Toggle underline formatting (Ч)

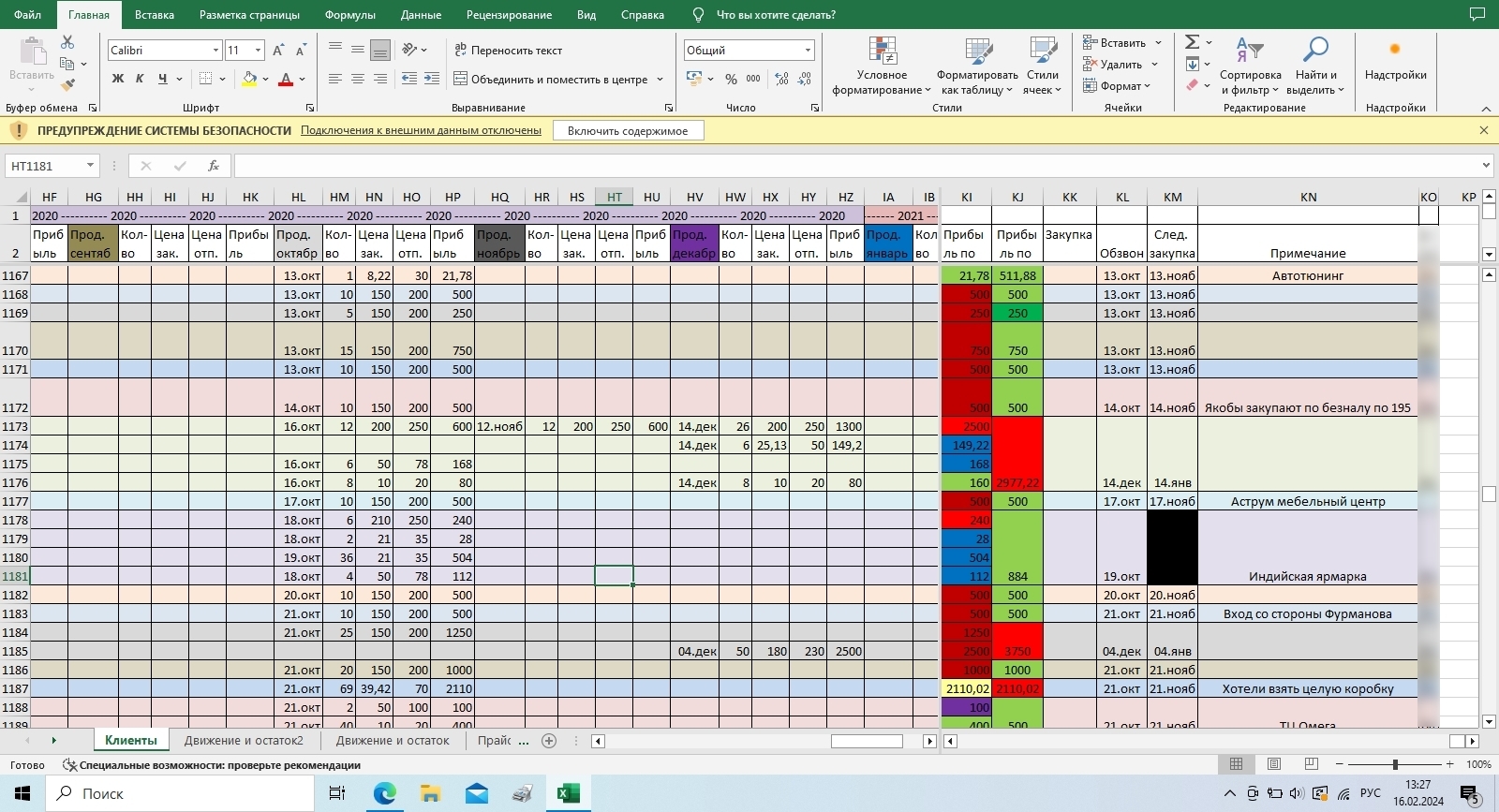coord(162,79)
